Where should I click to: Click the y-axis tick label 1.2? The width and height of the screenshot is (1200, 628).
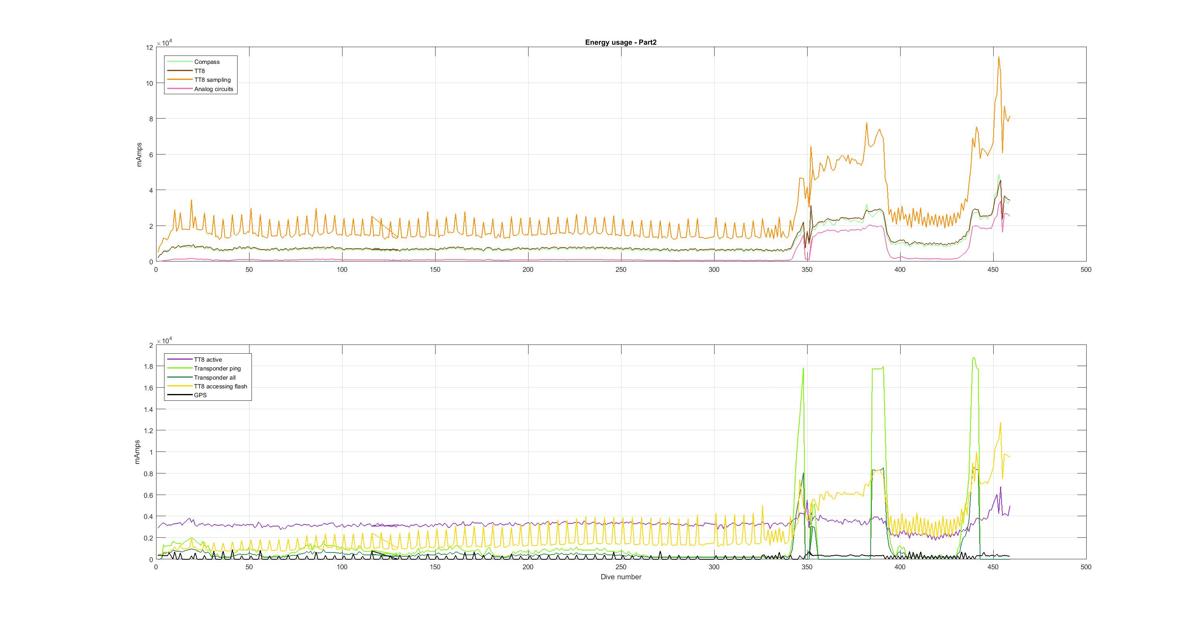click(x=148, y=431)
